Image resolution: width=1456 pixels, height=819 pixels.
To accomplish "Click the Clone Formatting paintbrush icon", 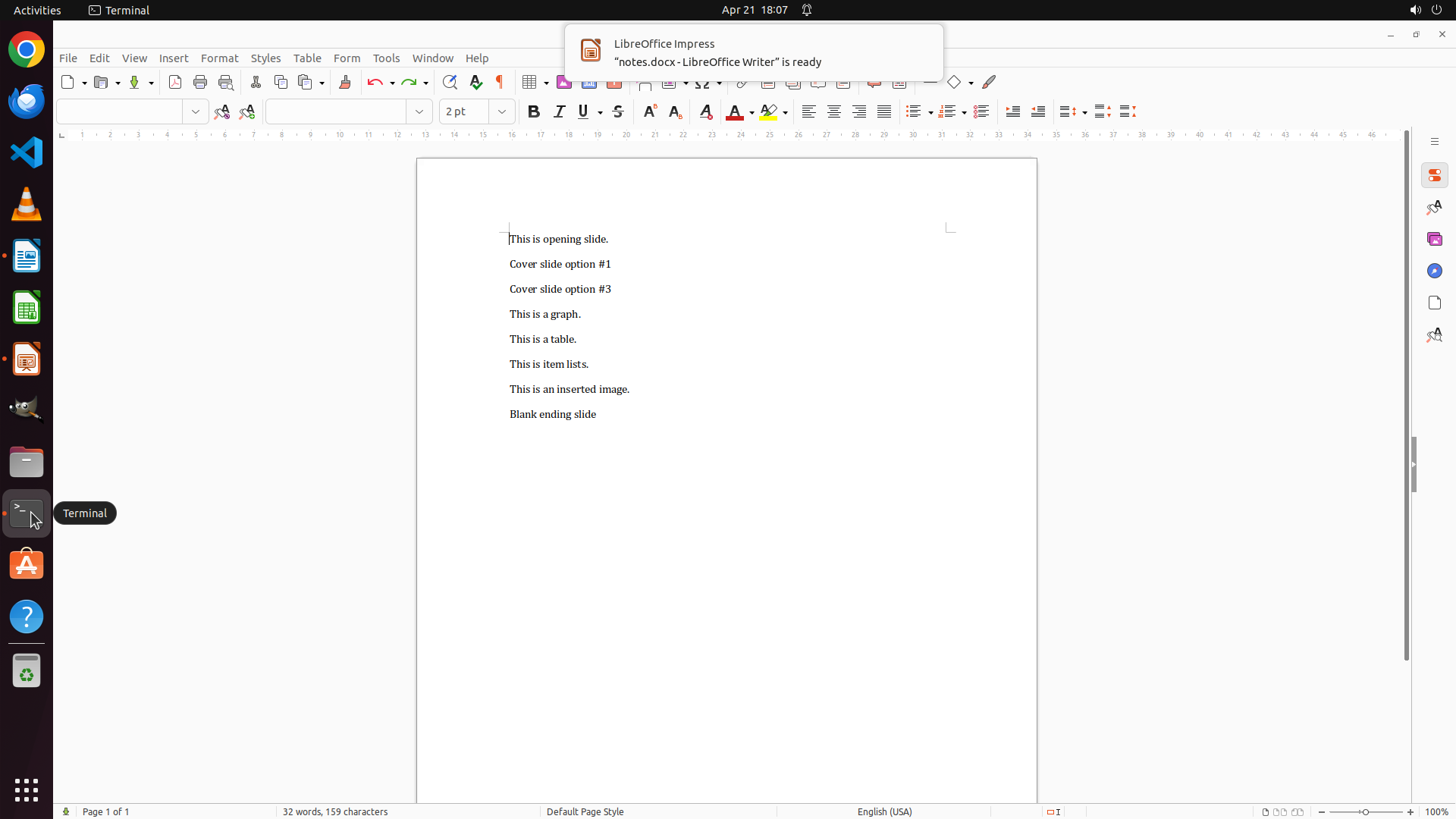I will coord(345,82).
